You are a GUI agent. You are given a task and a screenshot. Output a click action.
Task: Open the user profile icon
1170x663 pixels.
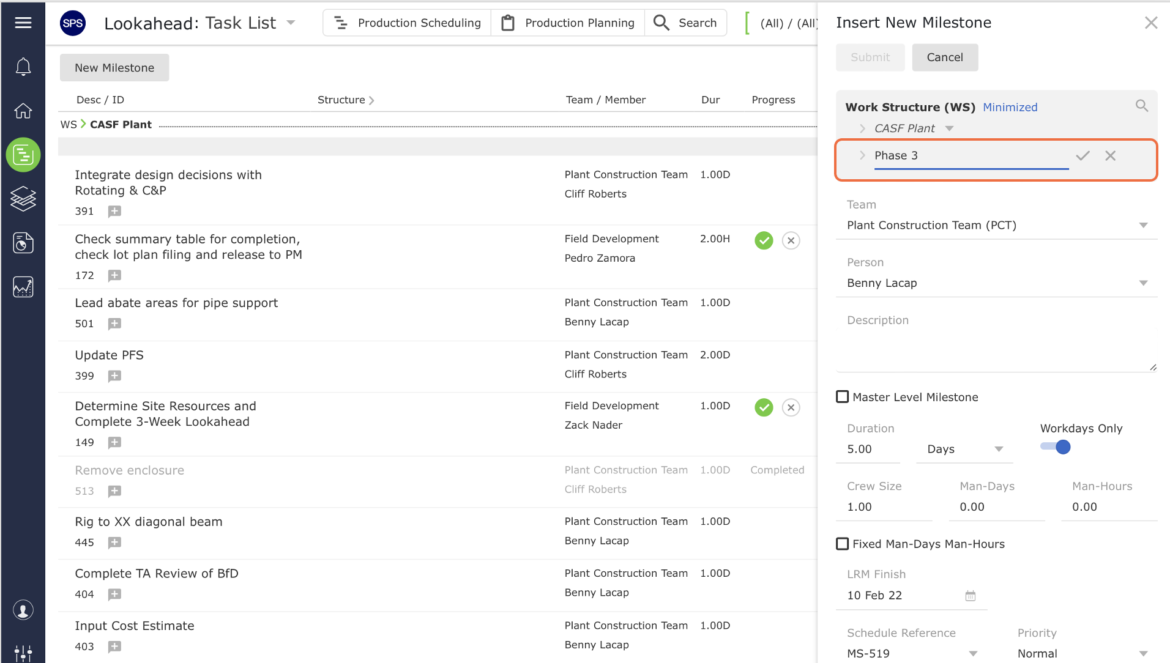pos(23,611)
